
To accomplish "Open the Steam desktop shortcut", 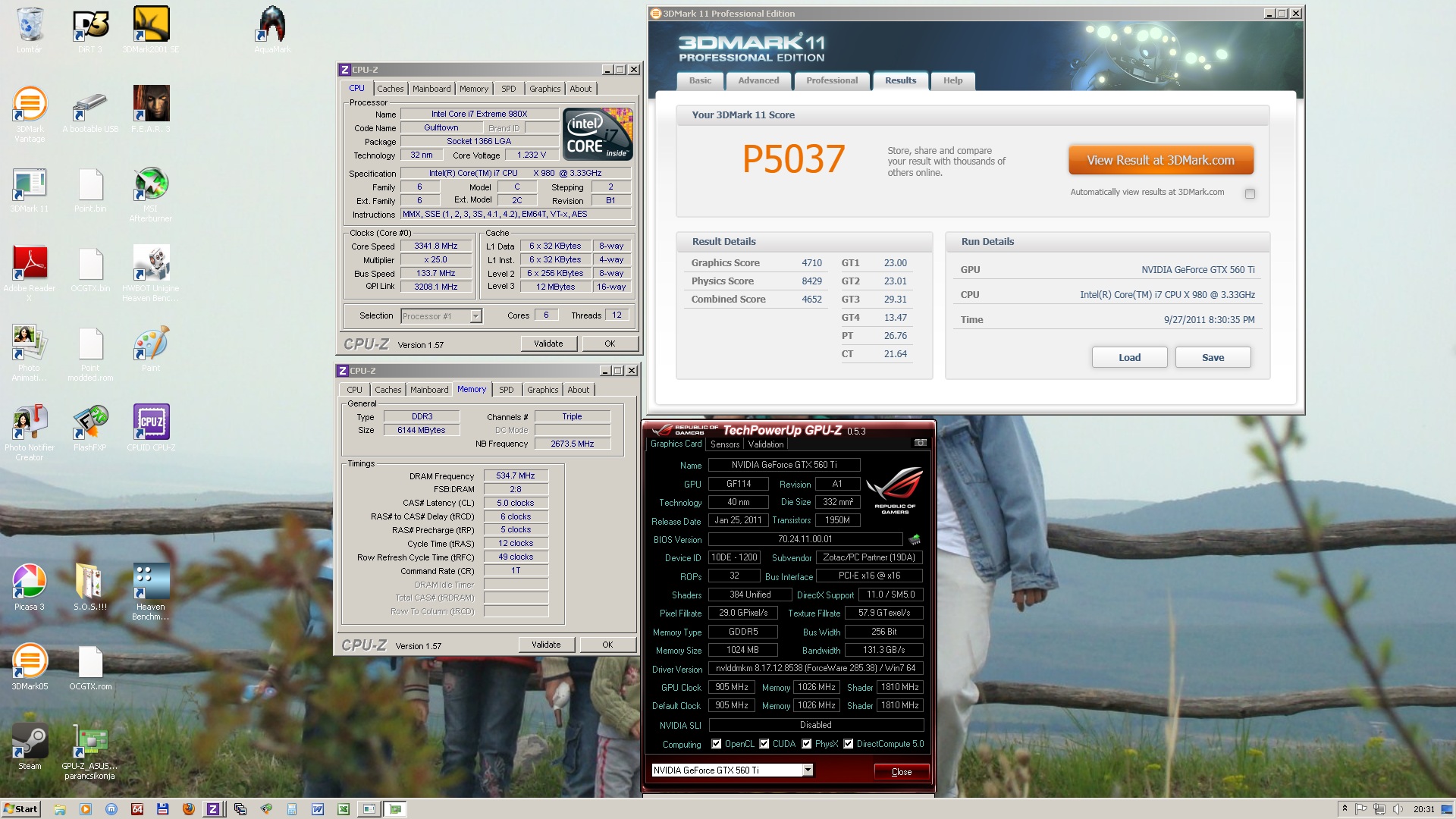I will tap(30, 741).
